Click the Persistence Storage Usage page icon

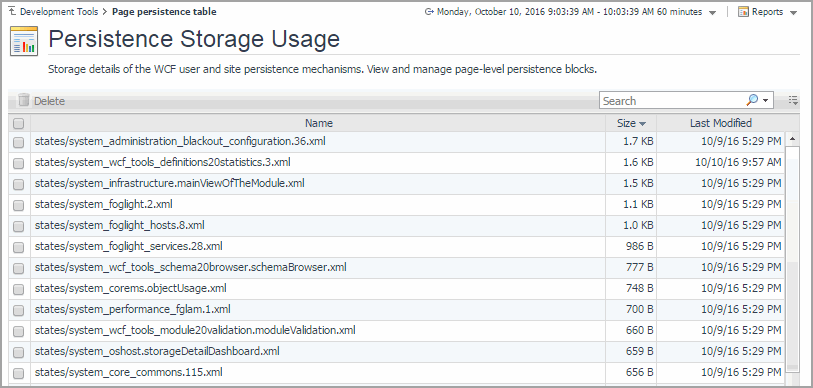pos(24,41)
